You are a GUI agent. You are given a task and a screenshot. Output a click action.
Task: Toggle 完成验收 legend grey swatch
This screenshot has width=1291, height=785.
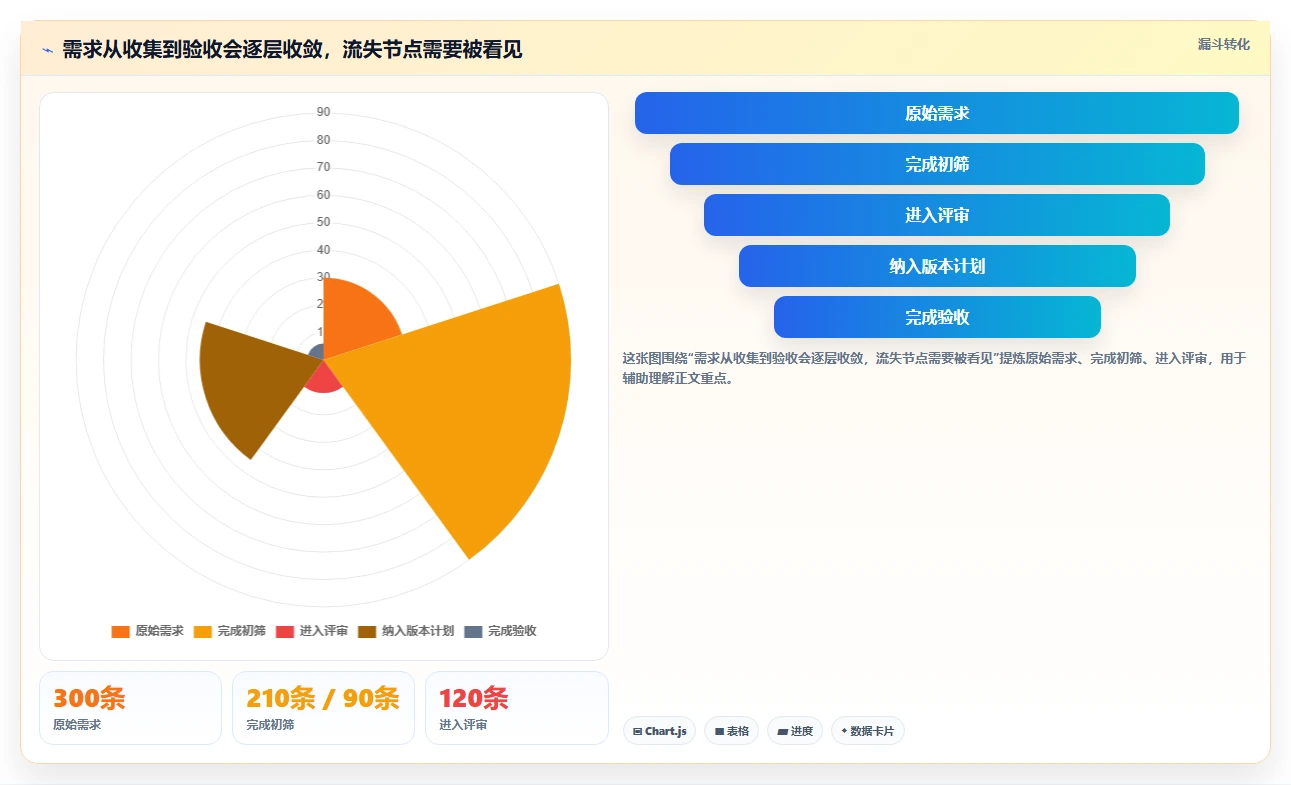point(474,631)
